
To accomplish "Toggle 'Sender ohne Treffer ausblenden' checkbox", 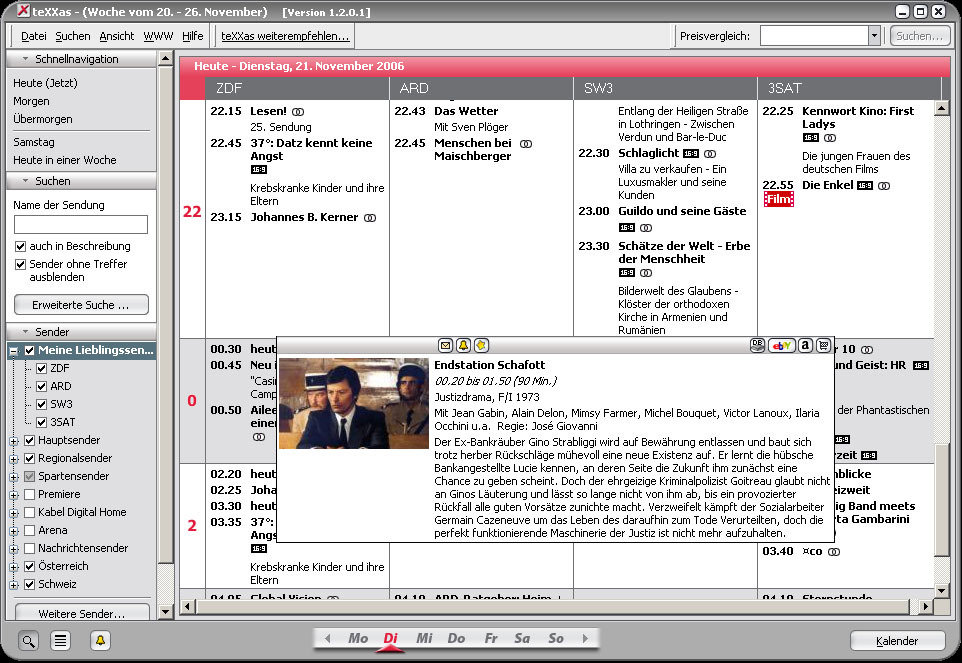I will pyautogui.click(x=20, y=264).
